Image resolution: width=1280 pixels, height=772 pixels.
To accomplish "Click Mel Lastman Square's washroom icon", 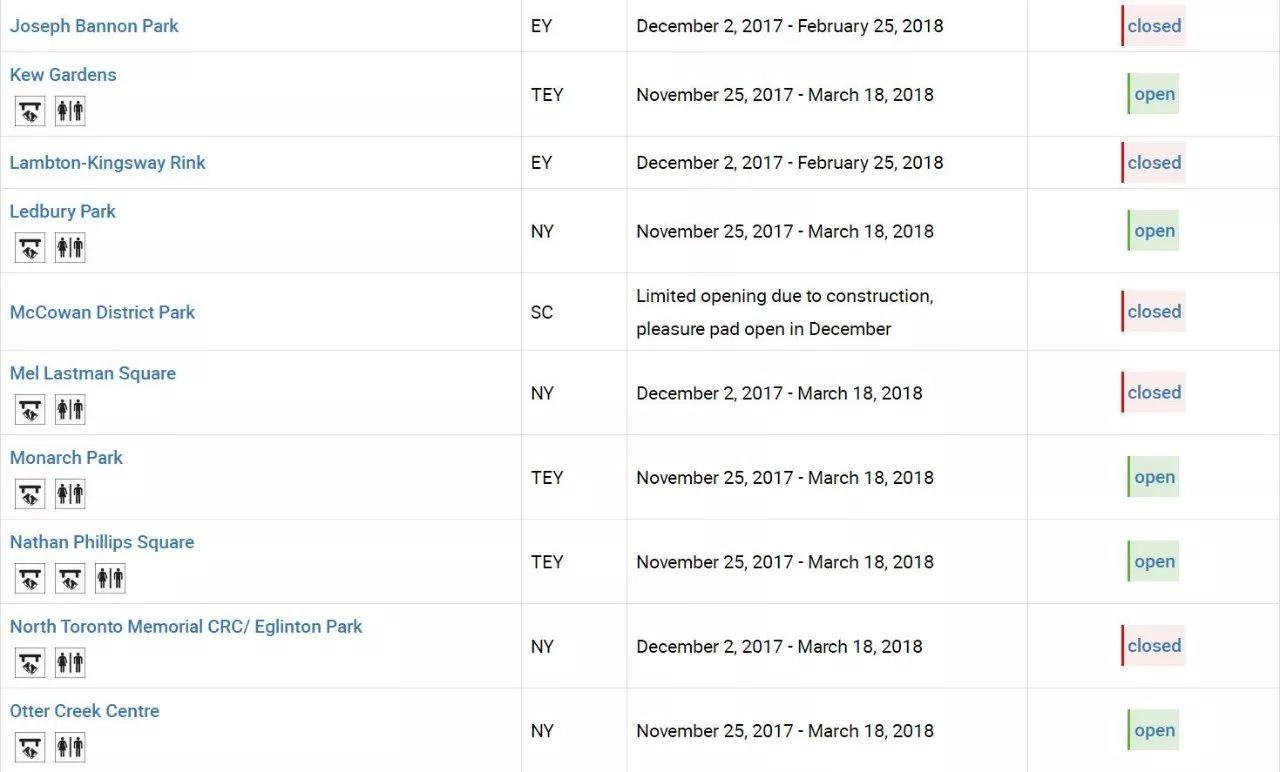I will point(70,410).
